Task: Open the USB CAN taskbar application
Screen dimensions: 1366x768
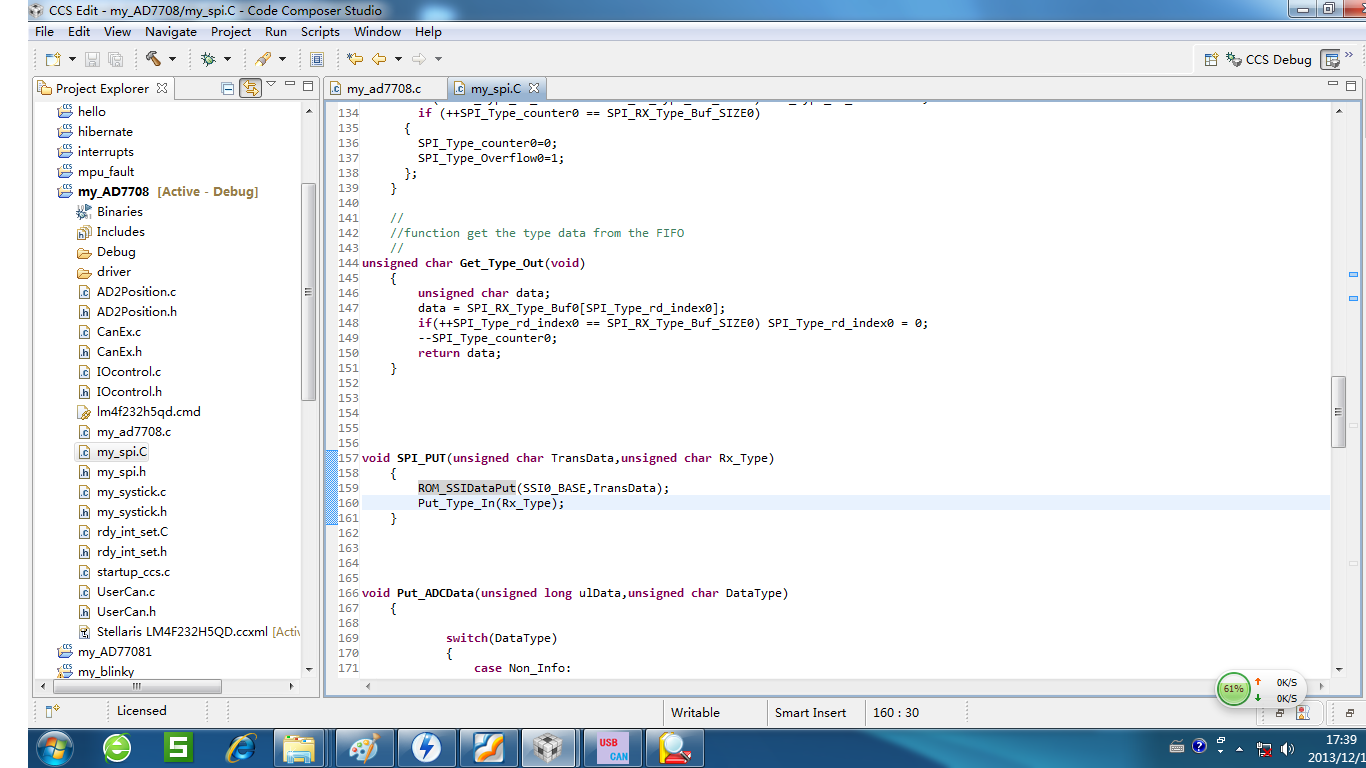Action: [x=613, y=748]
